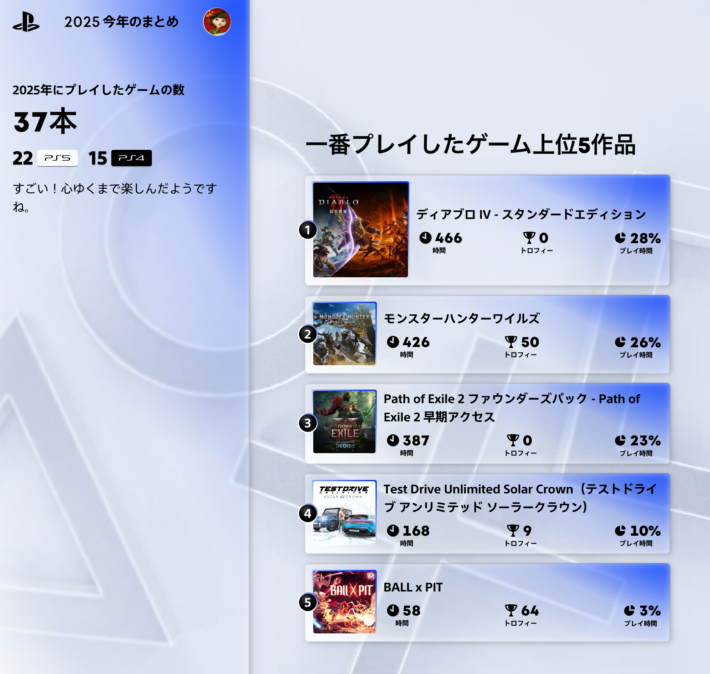
Task: Open the Path of Exile 2 cover art
Action: 345,422
